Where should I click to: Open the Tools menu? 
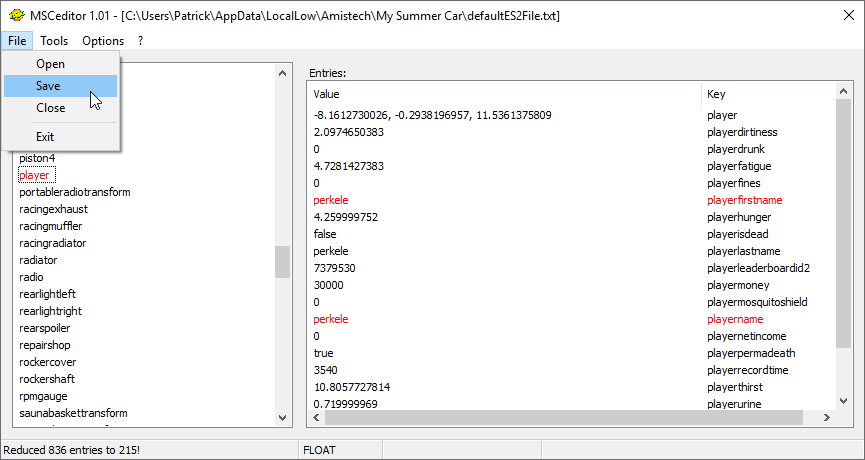coord(54,41)
